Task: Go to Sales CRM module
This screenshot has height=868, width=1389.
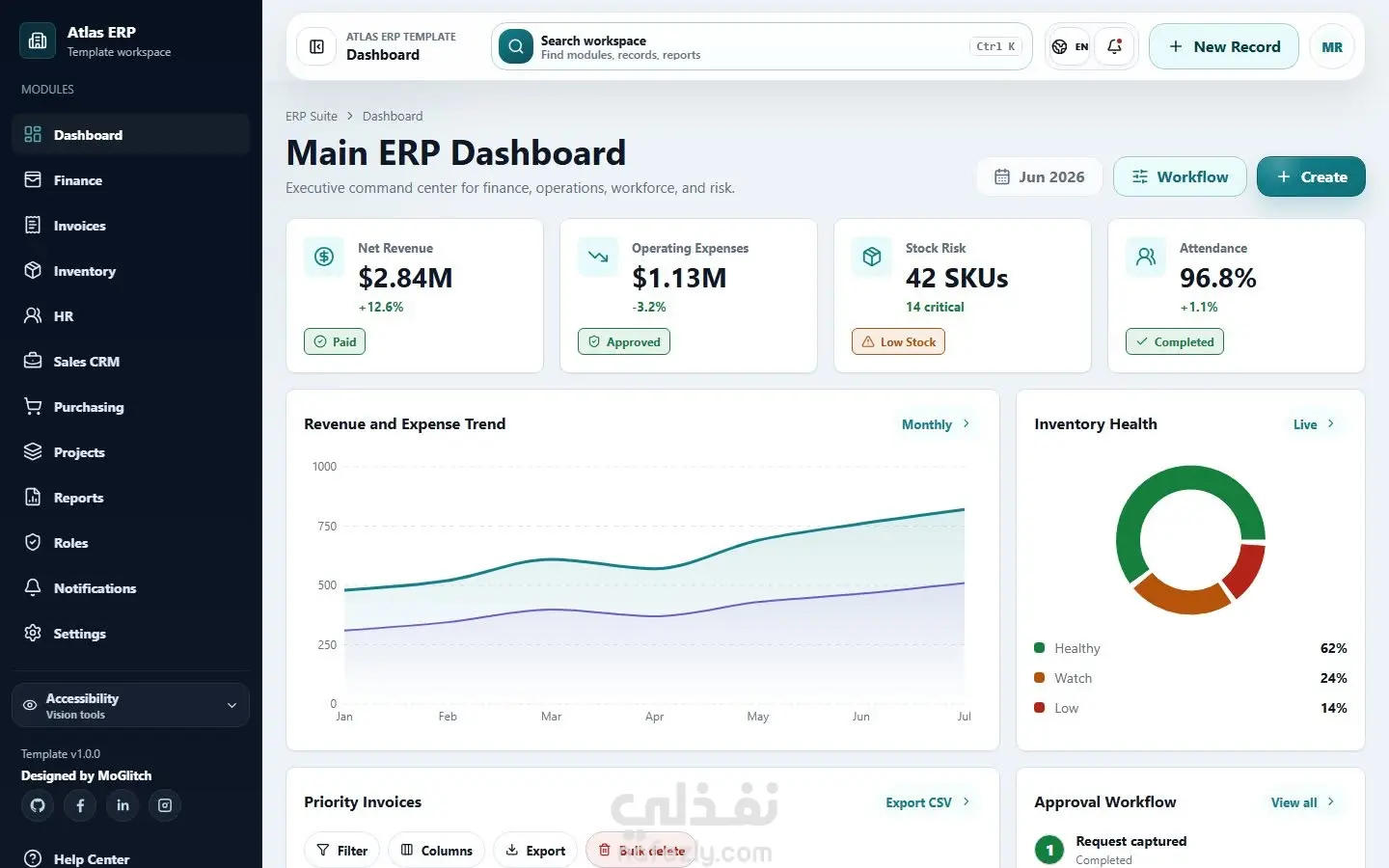Action: coord(130,362)
